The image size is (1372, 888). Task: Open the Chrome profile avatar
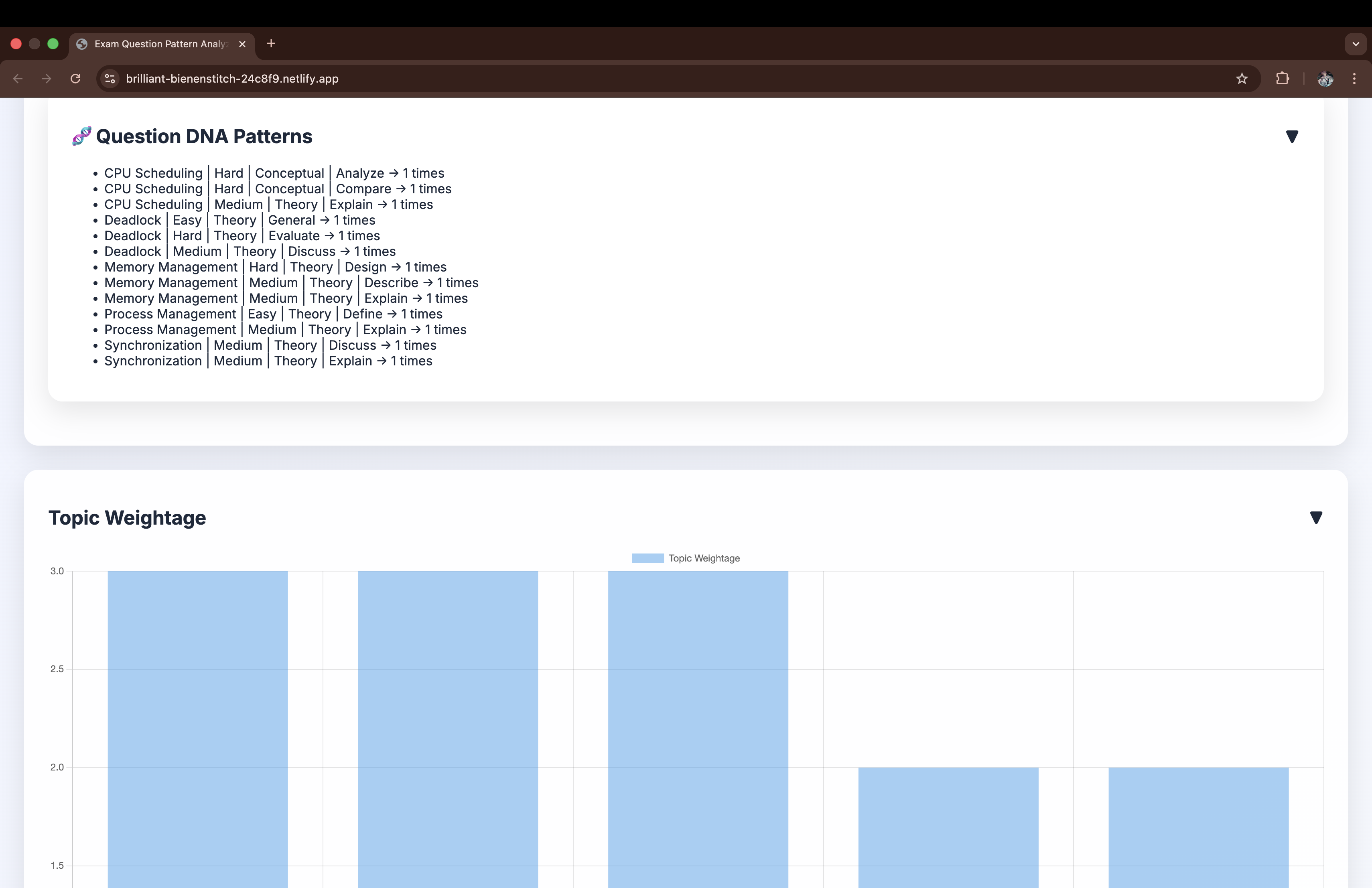click(x=1325, y=78)
